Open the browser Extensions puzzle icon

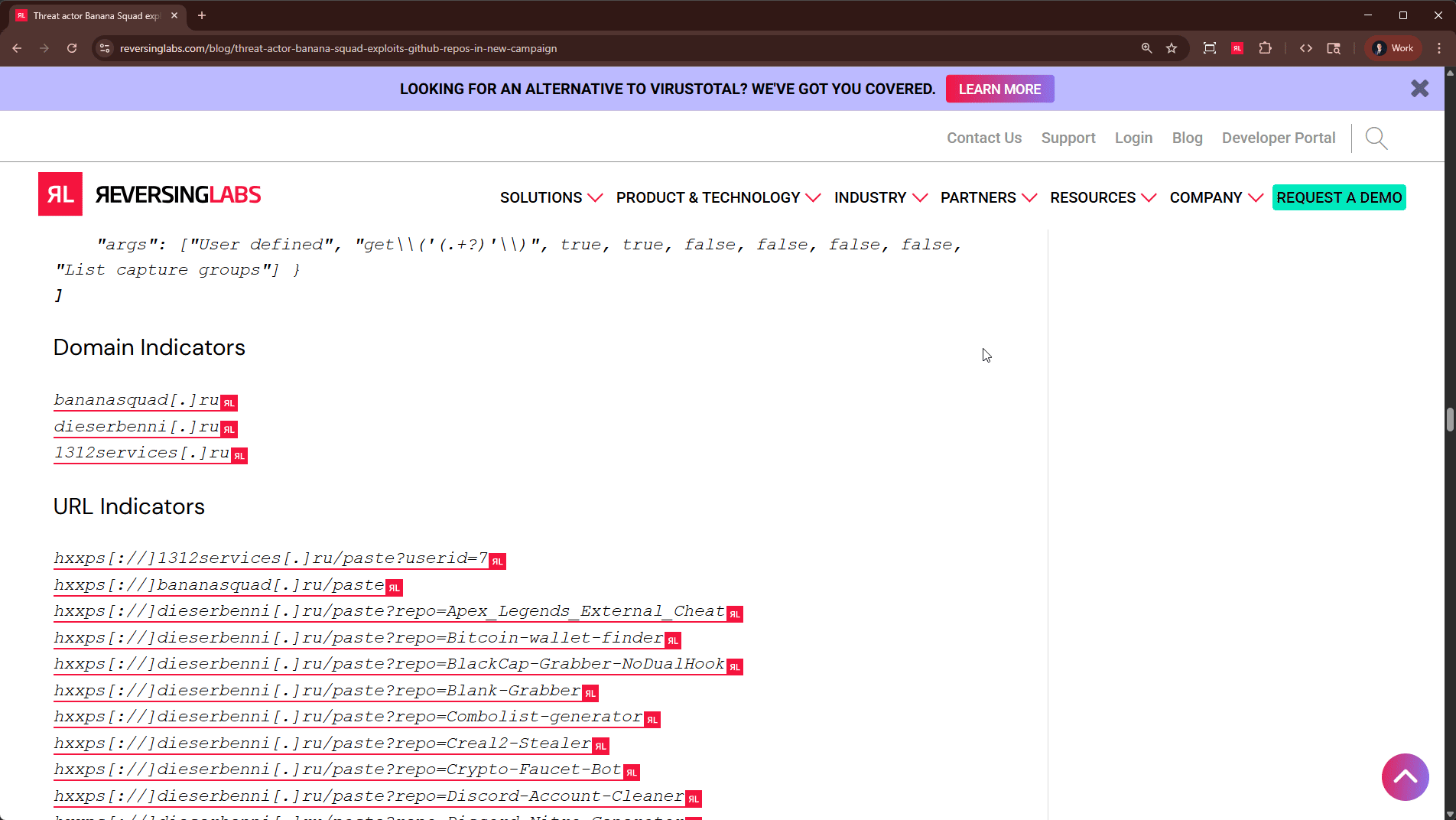1266,48
